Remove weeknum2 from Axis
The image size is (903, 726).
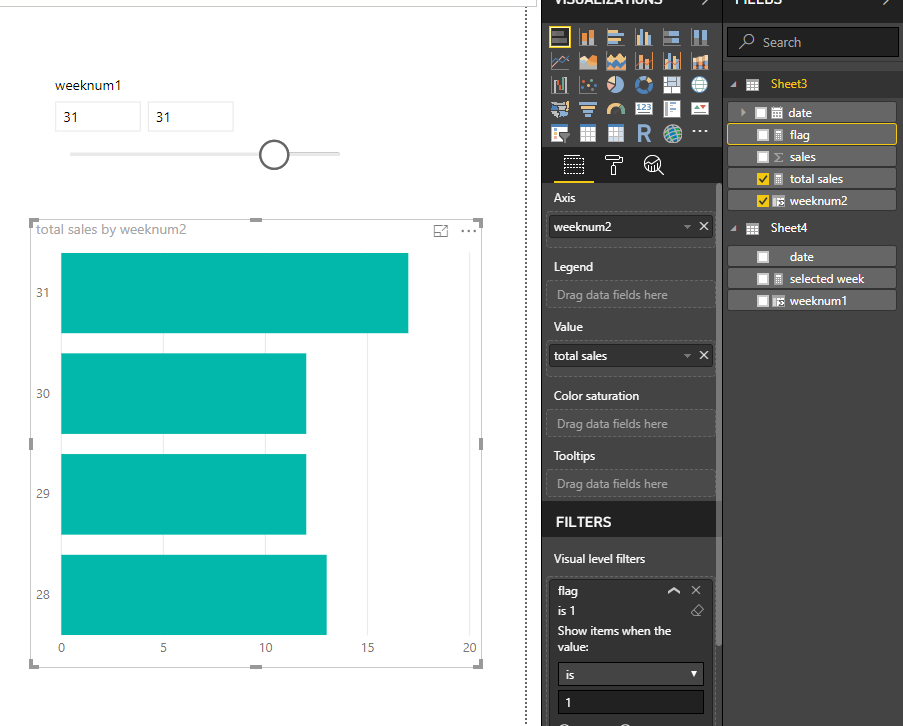pos(704,226)
